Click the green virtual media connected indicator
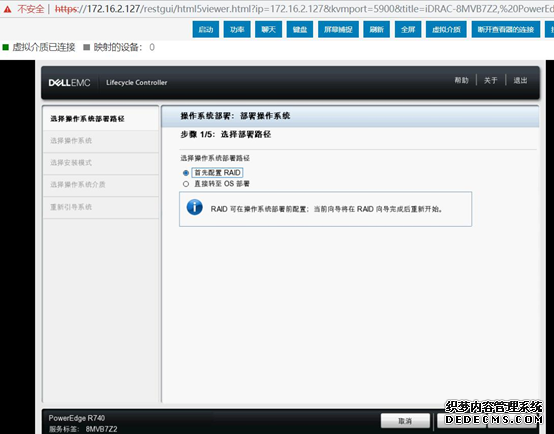 [6, 47]
